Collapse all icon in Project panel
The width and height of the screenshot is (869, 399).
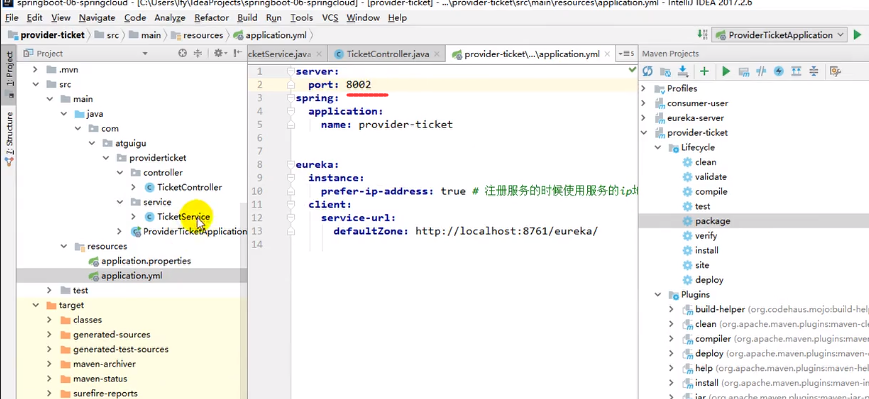click(x=198, y=53)
